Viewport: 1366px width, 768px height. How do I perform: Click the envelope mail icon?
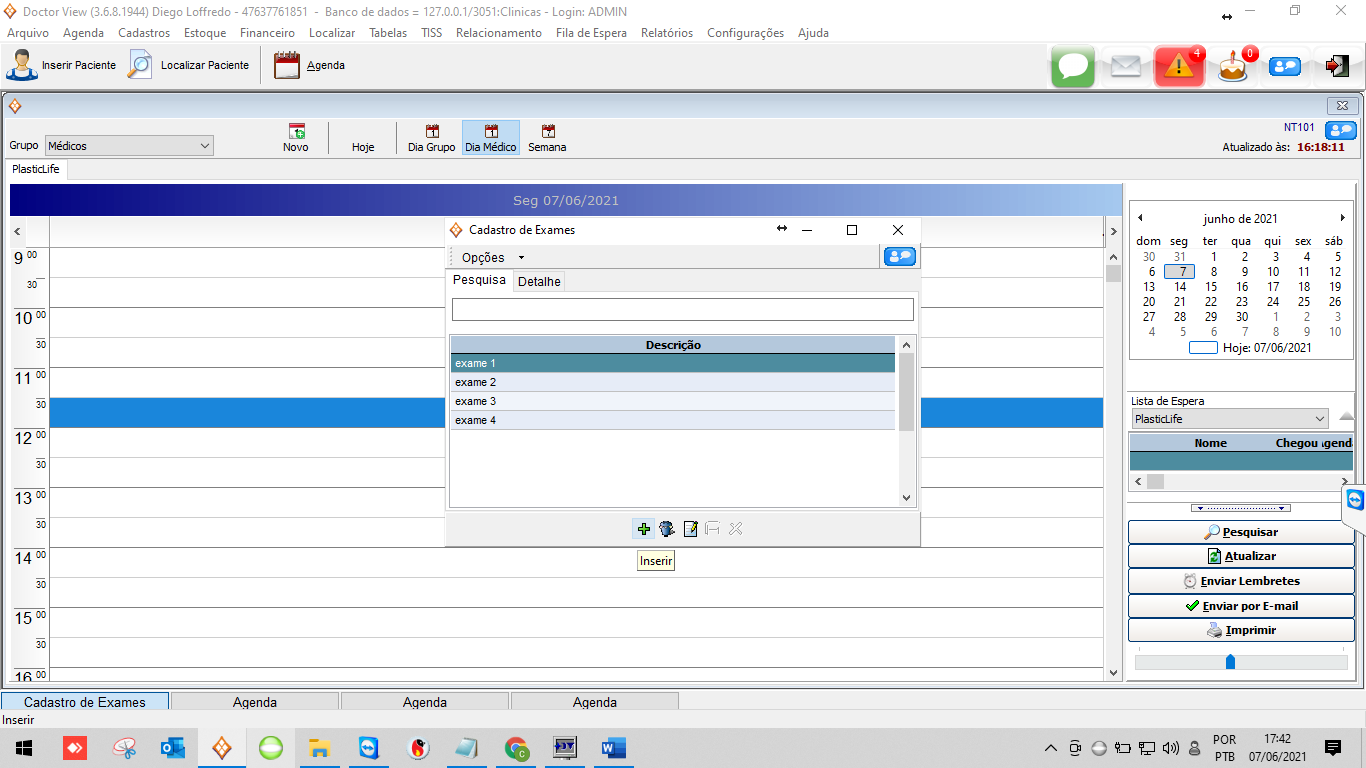1126,67
